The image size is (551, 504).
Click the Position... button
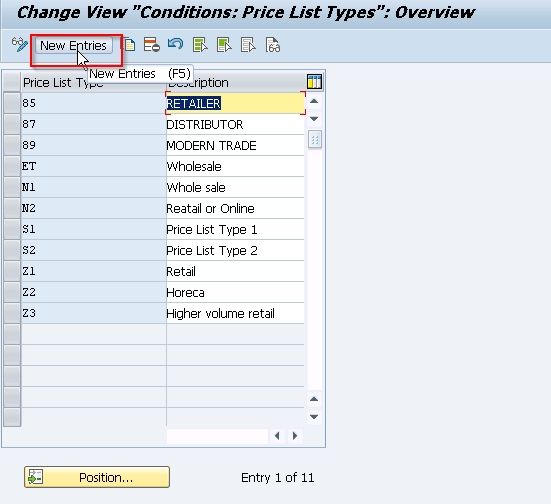point(97,477)
